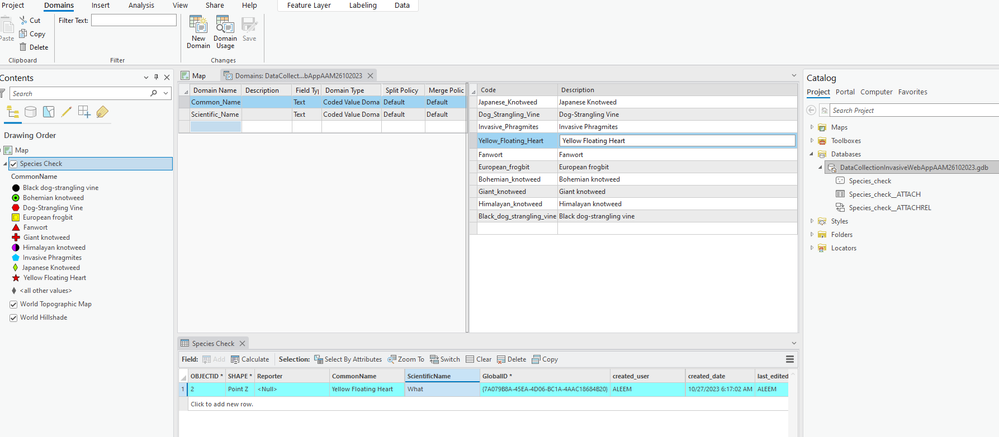Click Select By Attributes button
This screenshot has width=999, height=437.
coord(347,359)
